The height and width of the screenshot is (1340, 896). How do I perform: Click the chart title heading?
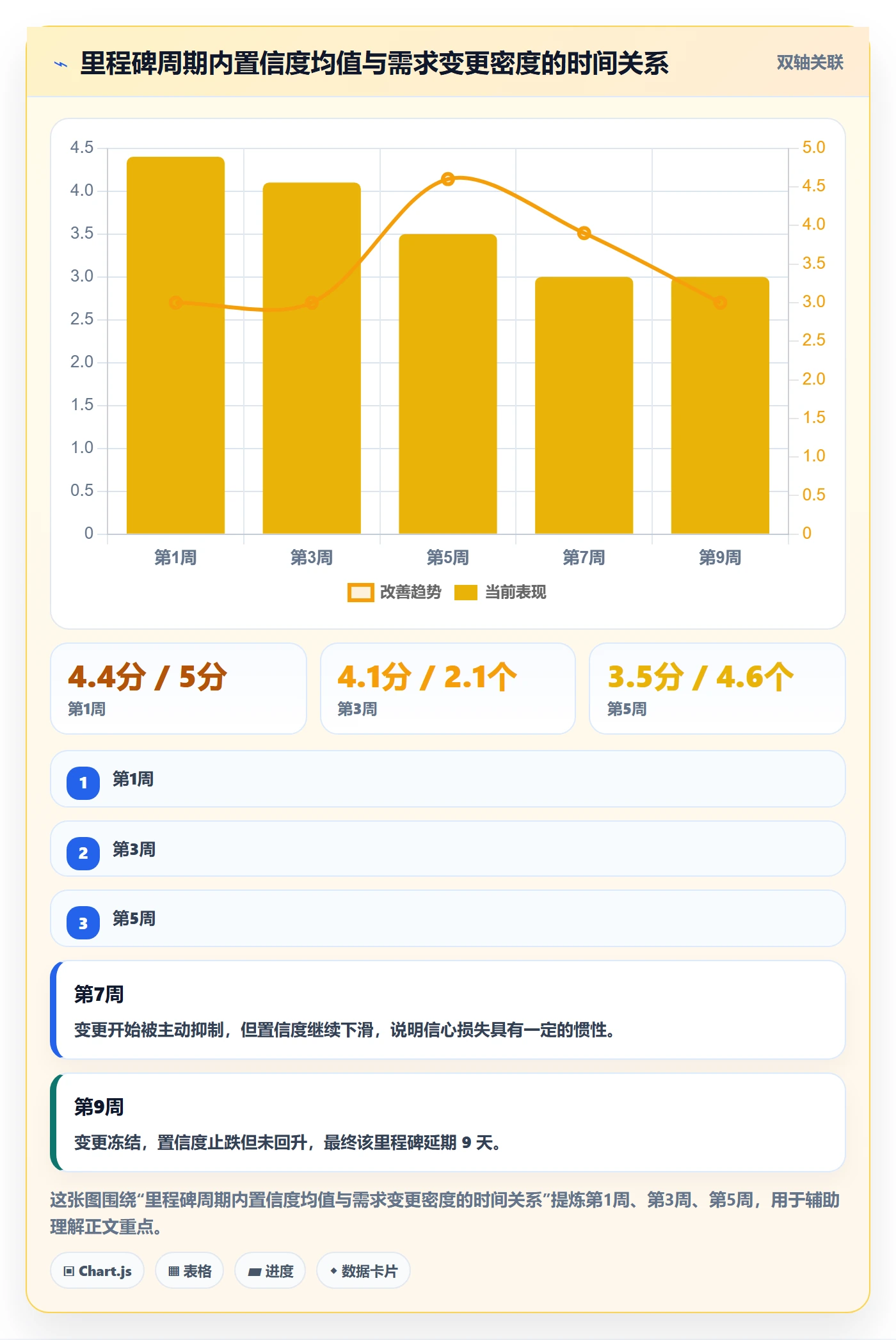point(374,63)
